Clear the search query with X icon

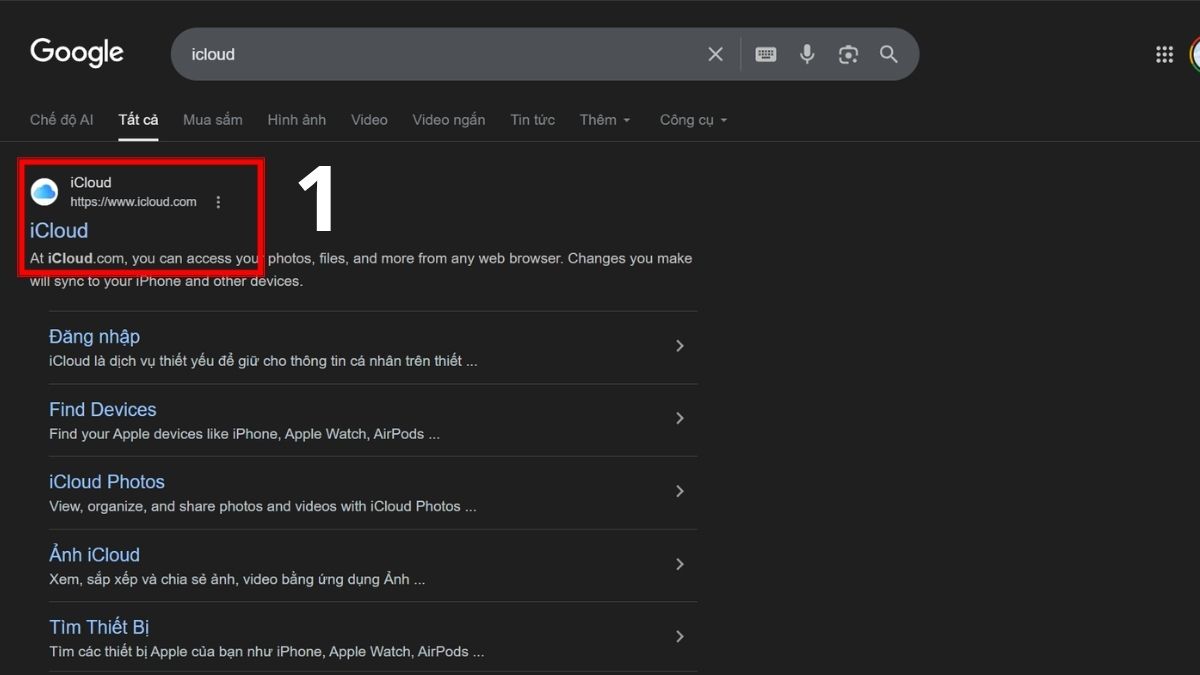715,54
